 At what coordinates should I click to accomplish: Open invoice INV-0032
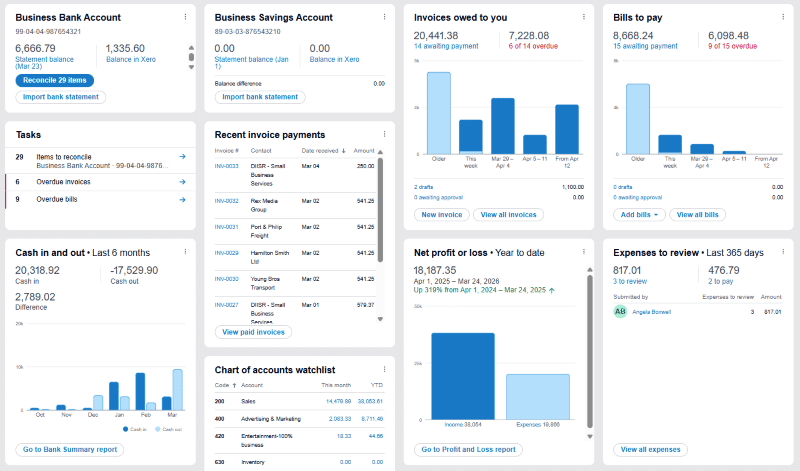(x=227, y=201)
